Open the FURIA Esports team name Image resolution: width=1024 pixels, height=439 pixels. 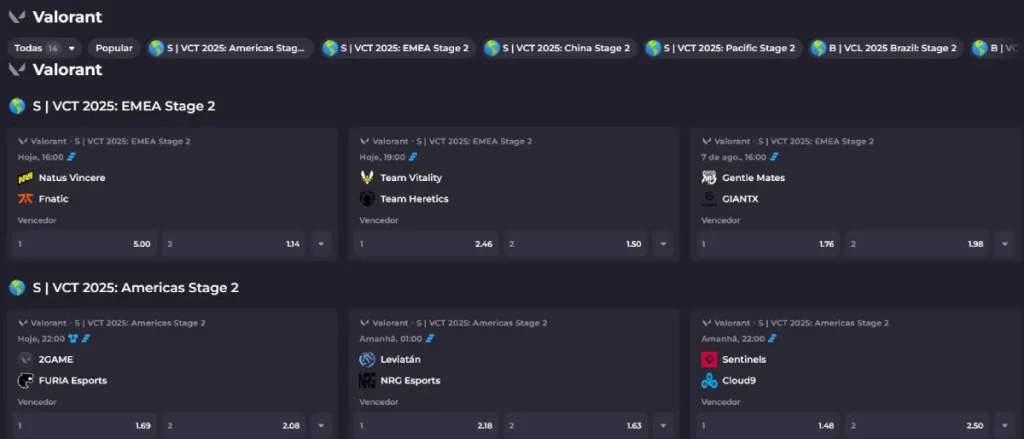(x=72, y=380)
